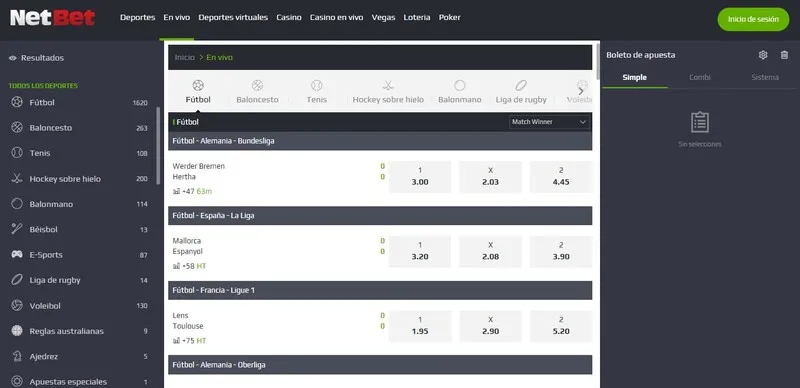Select the Liga de rugby sidebar icon
Screen dimensions: 800x388
click(x=17, y=280)
